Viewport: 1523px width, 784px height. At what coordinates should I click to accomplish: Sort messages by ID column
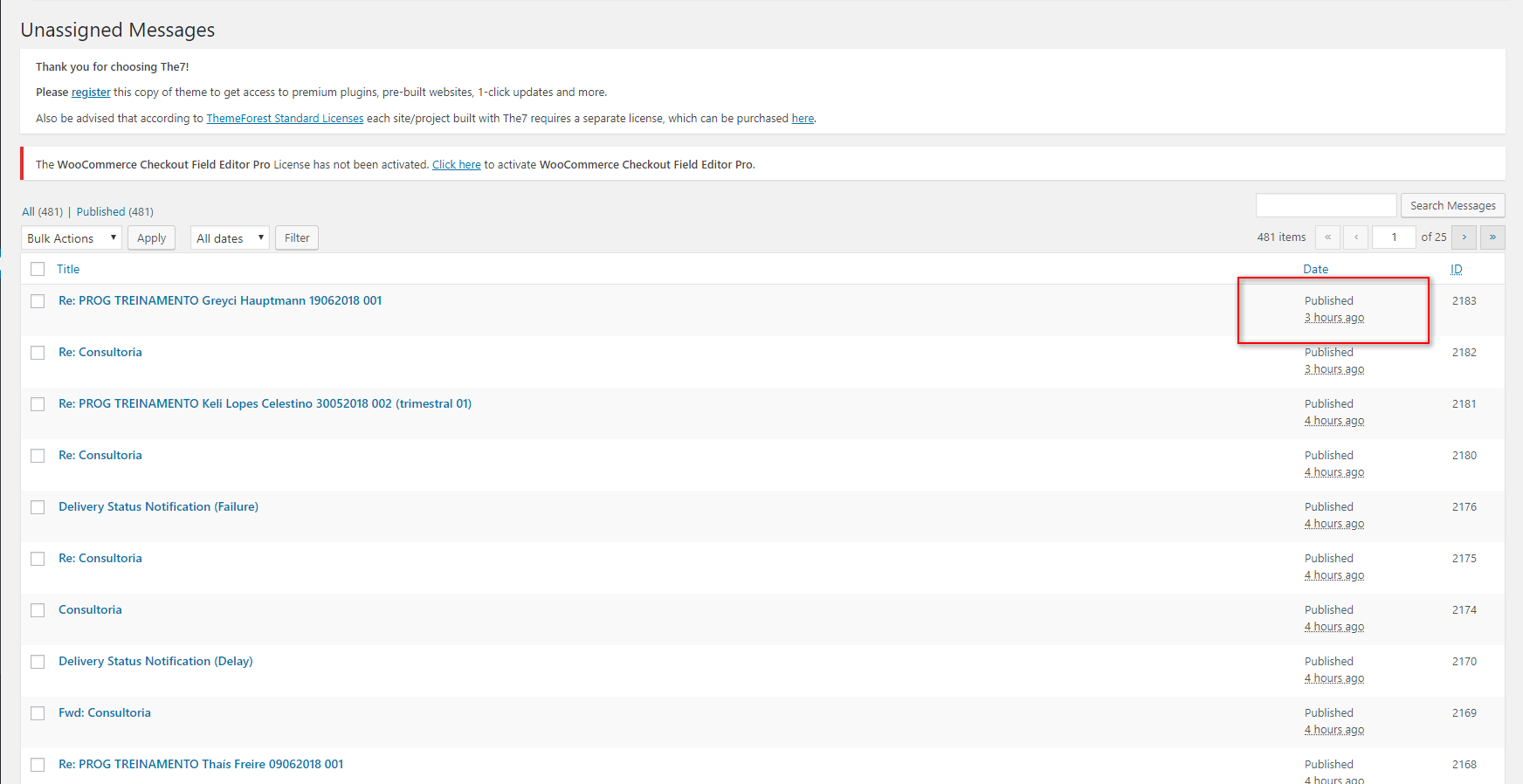pyautogui.click(x=1456, y=269)
